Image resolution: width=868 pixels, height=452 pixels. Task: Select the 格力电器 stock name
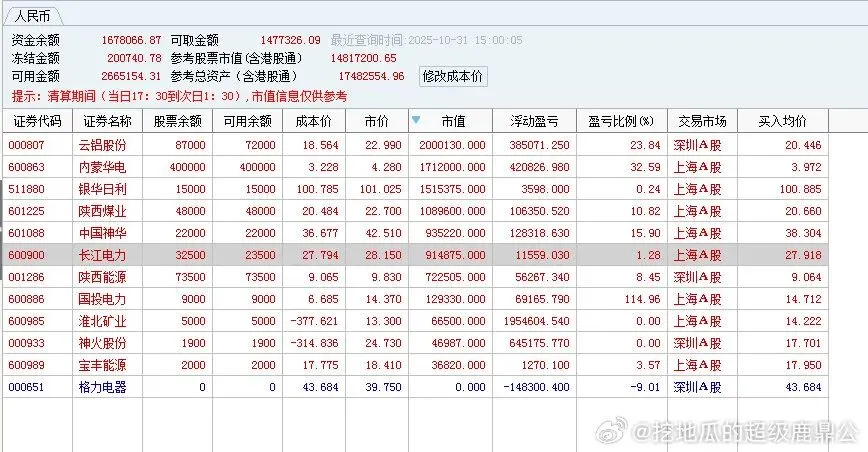coord(102,387)
